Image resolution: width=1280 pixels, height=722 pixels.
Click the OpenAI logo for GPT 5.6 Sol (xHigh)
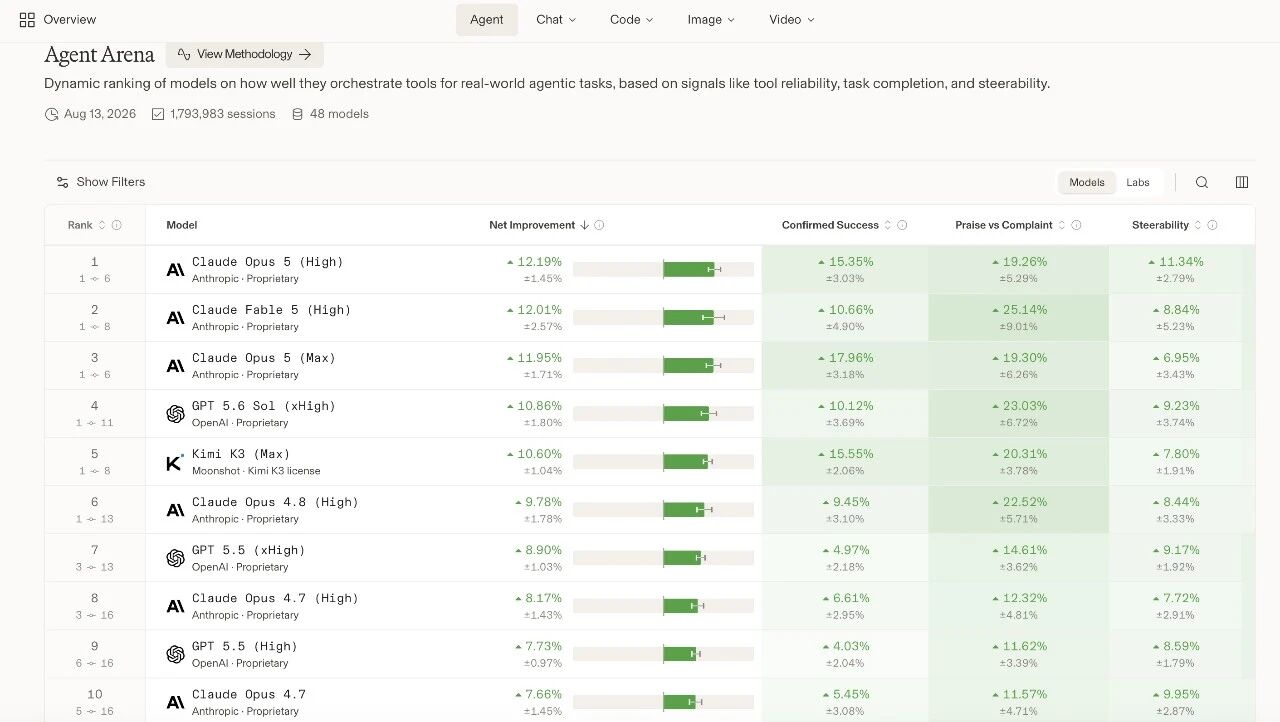(x=175, y=414)
